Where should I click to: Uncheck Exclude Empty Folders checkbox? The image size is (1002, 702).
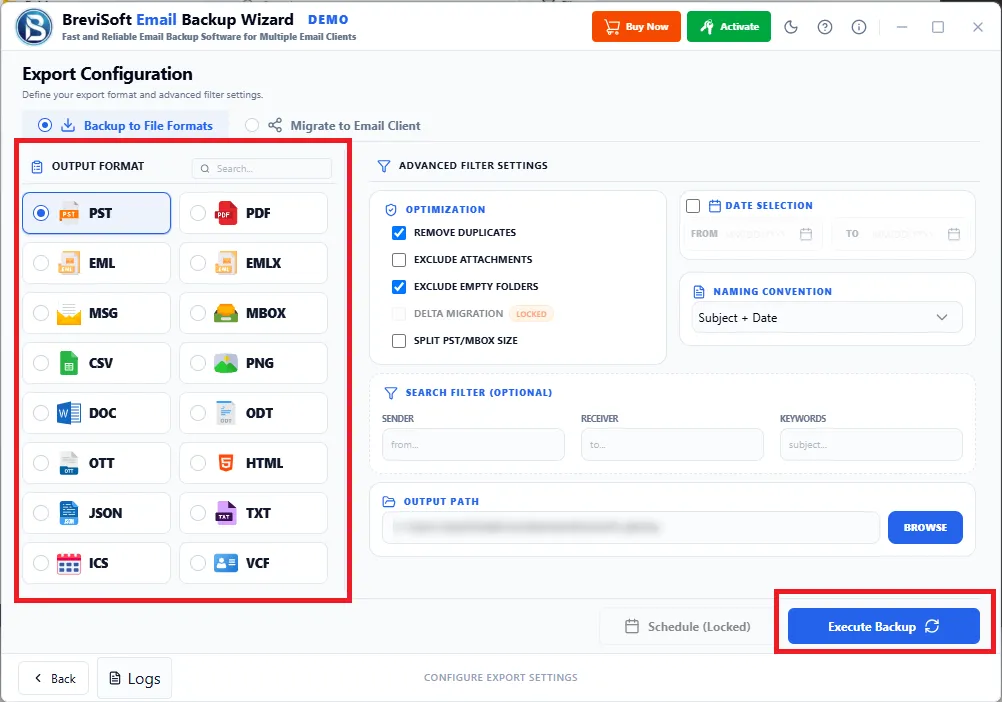click(399, 287)
